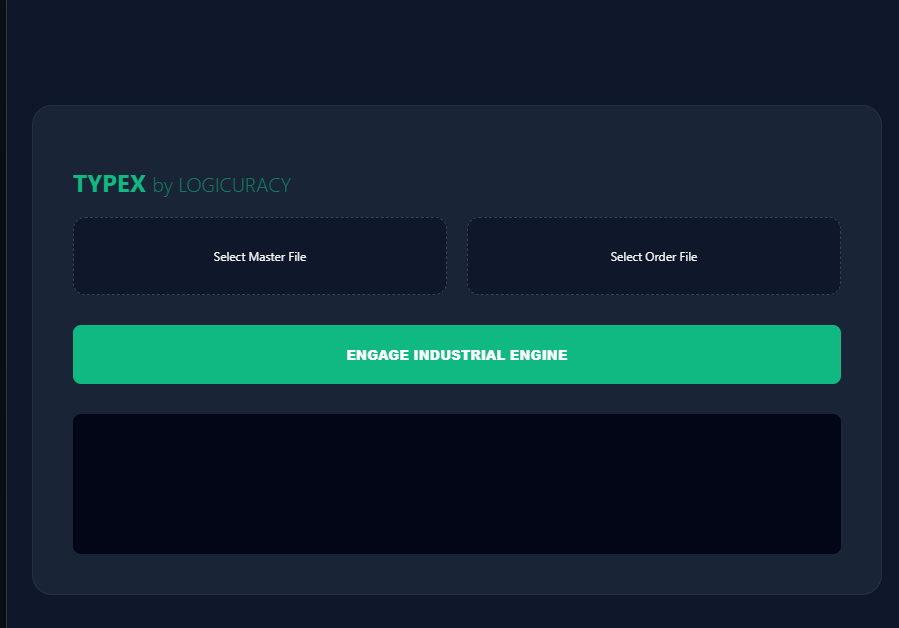Image resolution: width=899 pixels, height=628 pixels.
Task: Choose an order file via right dashed box
Action: point(653,256)
